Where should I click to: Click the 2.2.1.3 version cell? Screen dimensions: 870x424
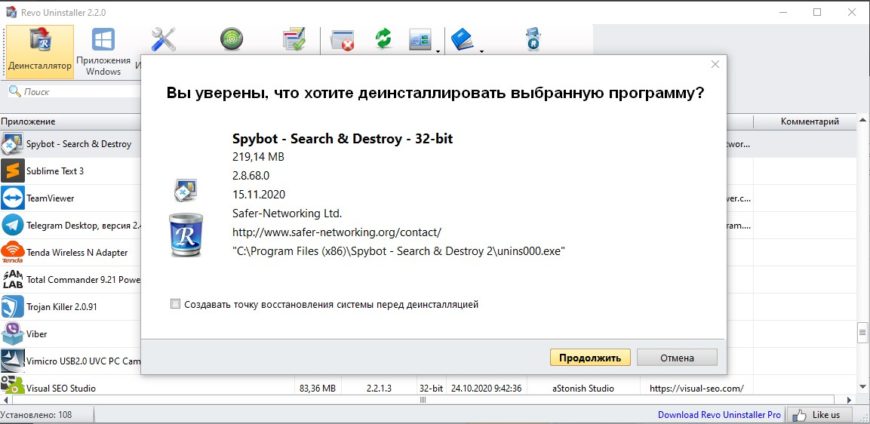379,388
